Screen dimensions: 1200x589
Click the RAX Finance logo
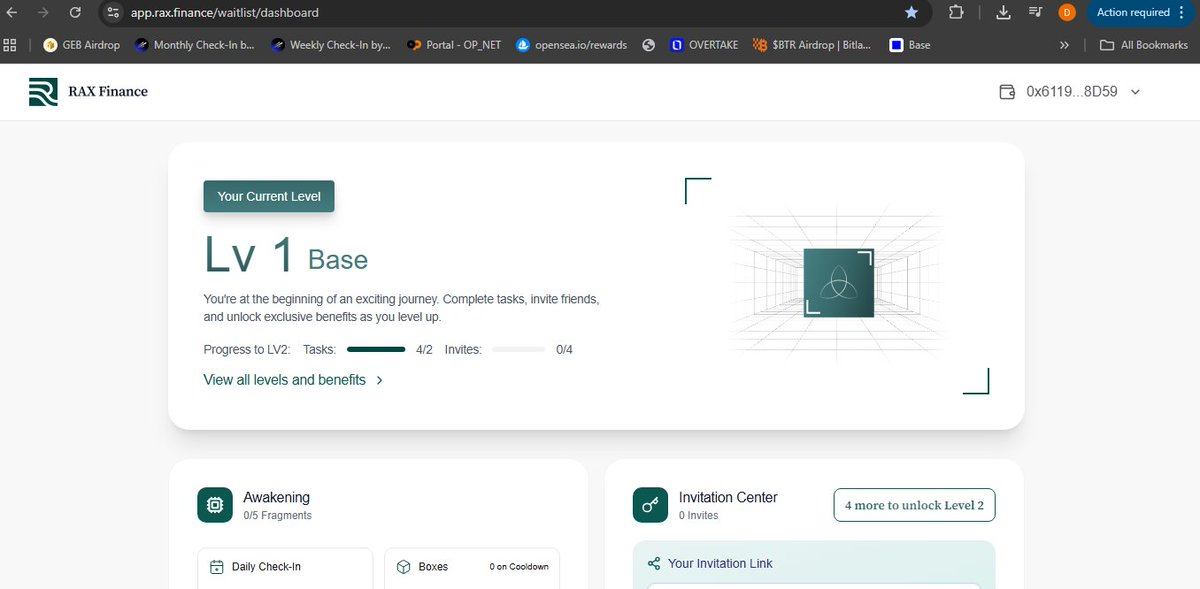(88, 91)
